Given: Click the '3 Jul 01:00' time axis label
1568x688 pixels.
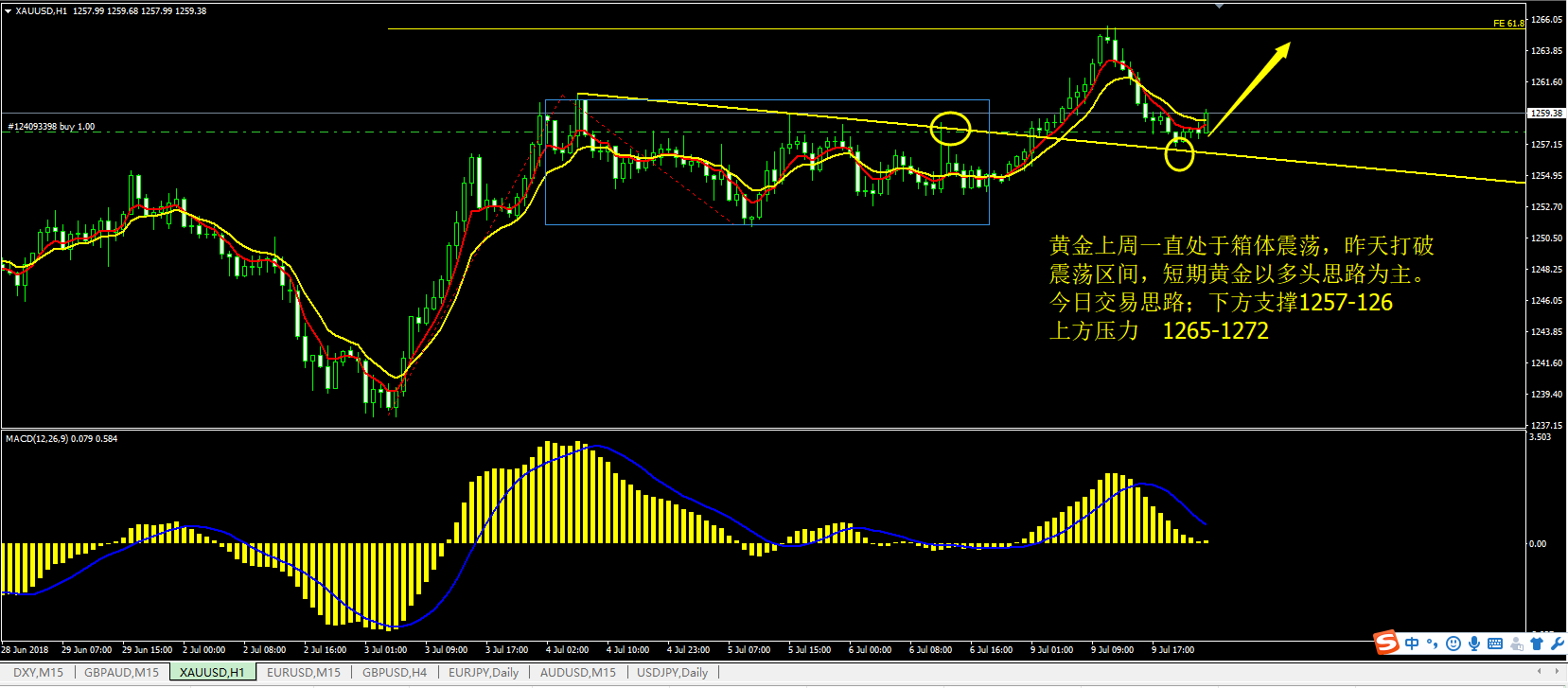Looking at the screenshot, I should coord(386,650).
